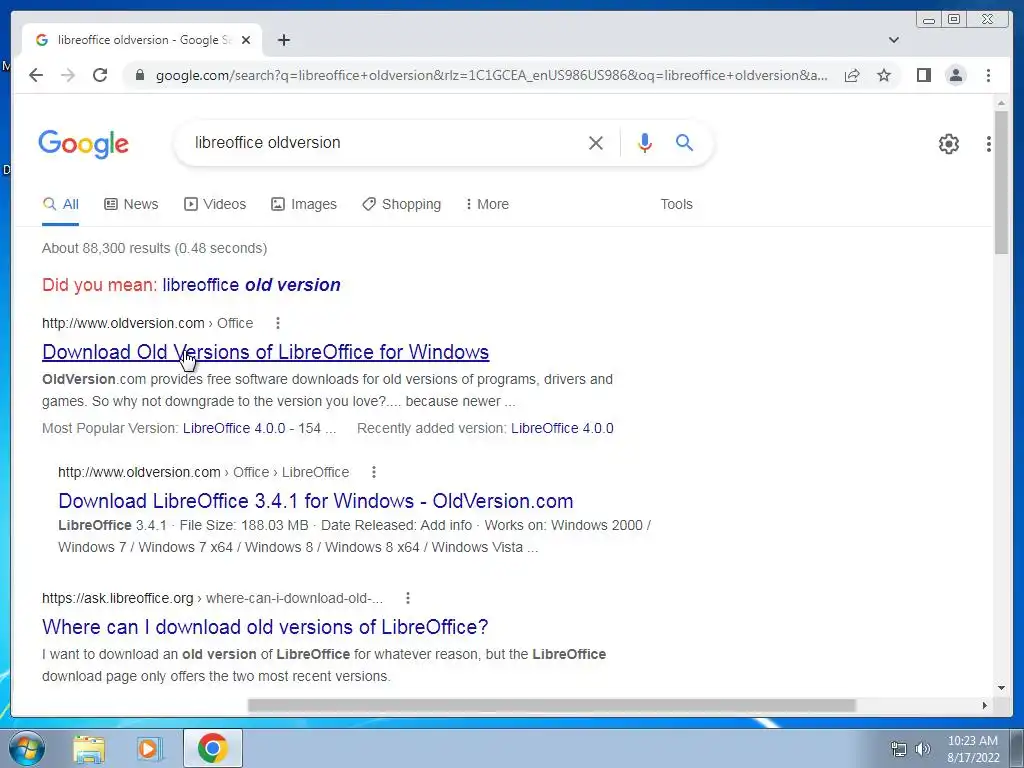Viewport: 1024px width, 768px height.
Task: Click the http://www.oldversion.com › Office URL
Action: click(148, 323)
